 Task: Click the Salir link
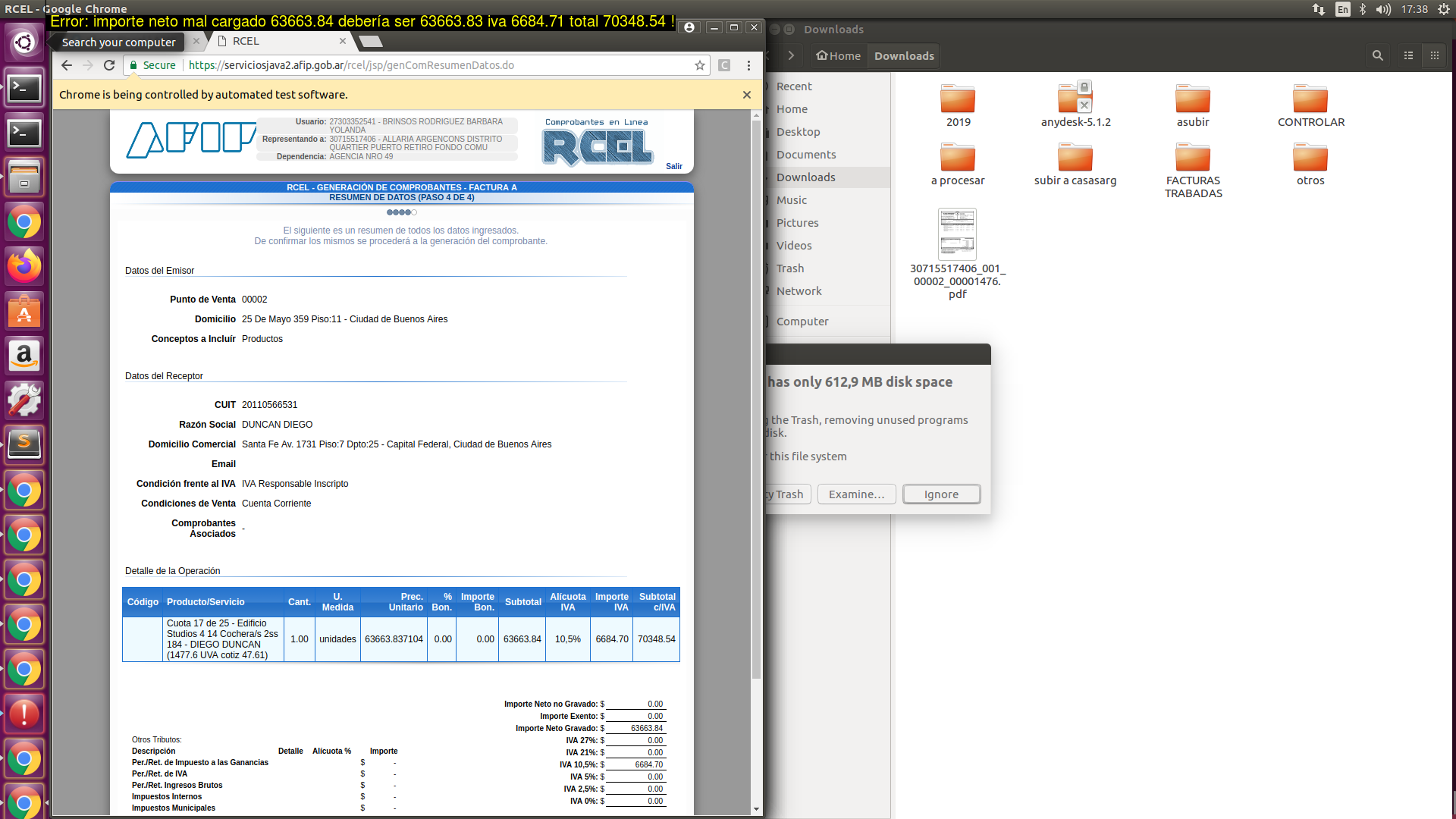tap(674, 166)
